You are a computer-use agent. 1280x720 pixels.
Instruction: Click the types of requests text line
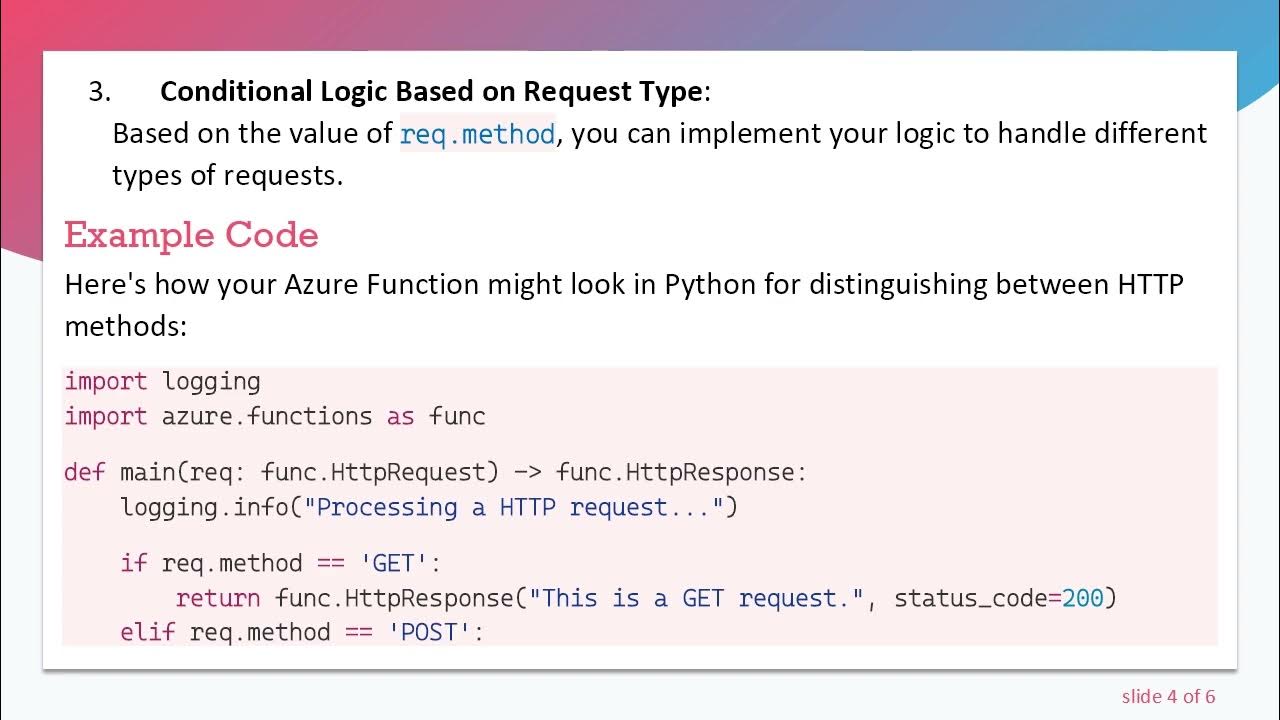[227, 175]
